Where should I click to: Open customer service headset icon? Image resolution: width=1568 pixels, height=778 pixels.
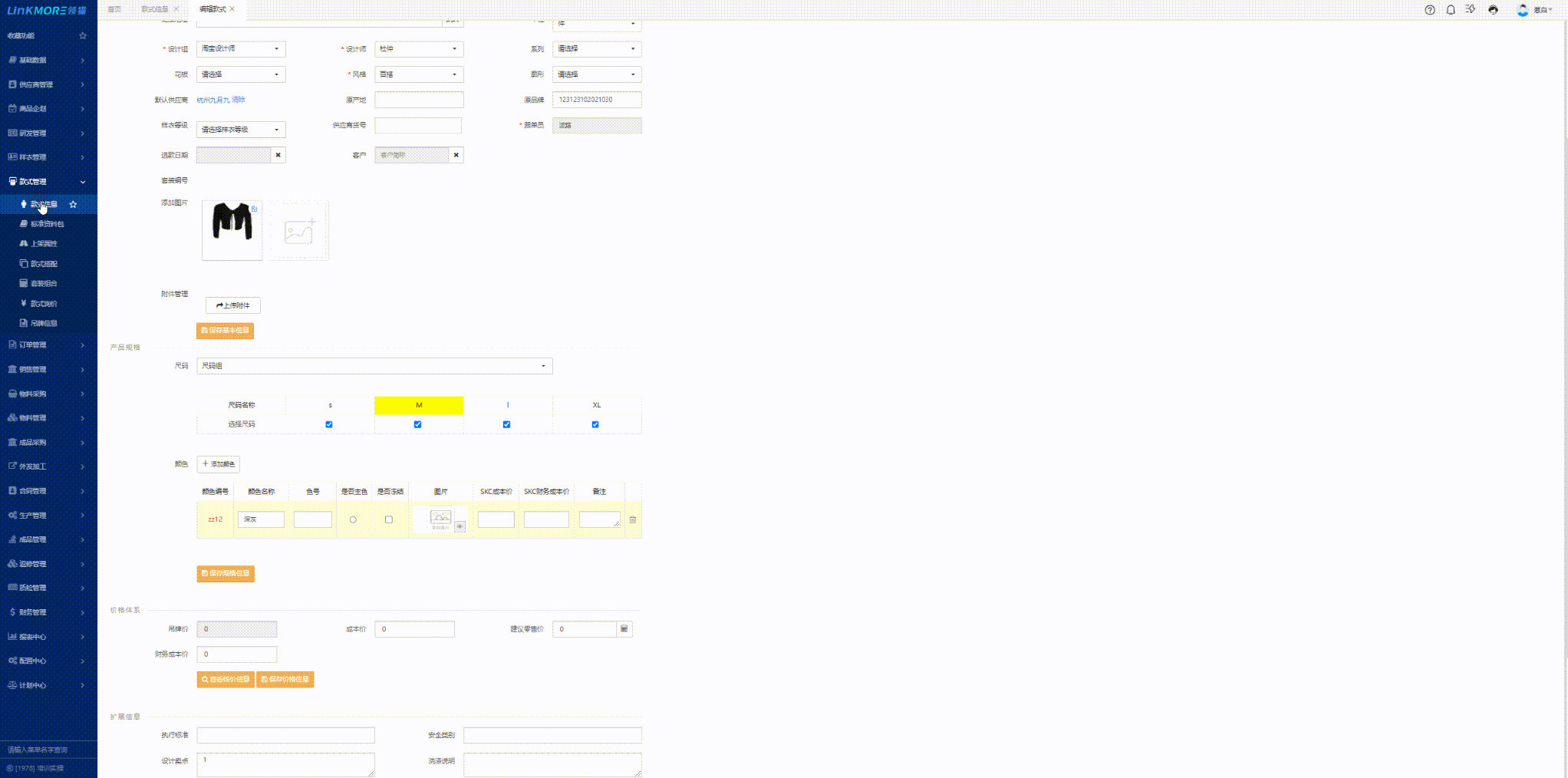pyautogui.click(x=1493, y=10)
